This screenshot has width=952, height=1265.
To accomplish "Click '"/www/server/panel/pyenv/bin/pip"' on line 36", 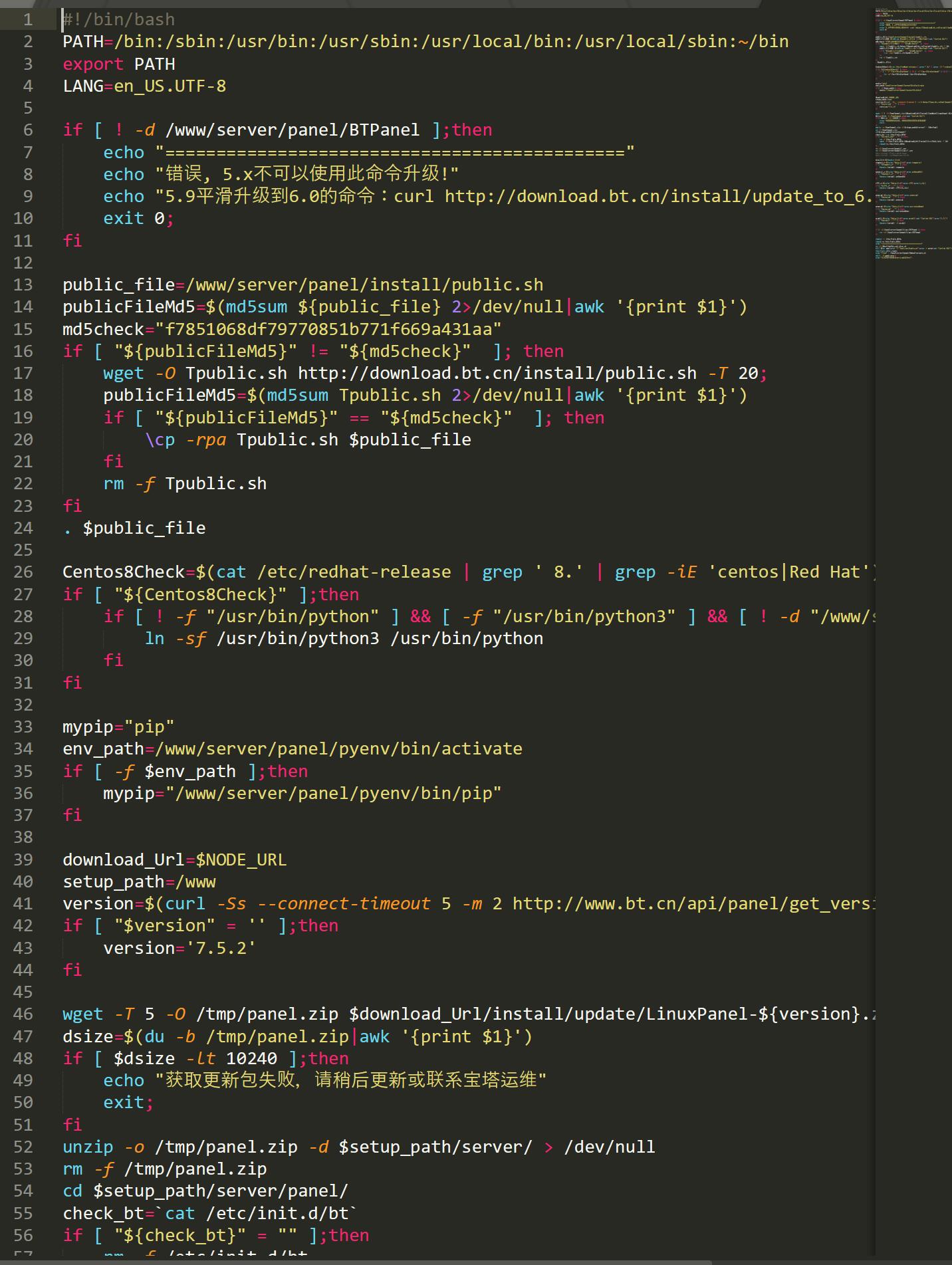I will click(x=333, y=794).
